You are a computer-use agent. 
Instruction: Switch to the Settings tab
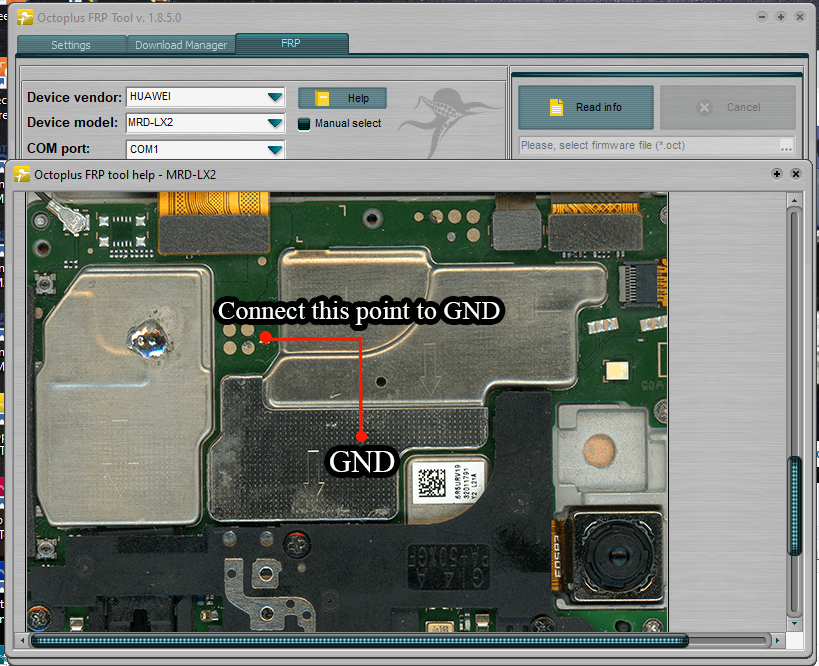(x=71, y=45)
